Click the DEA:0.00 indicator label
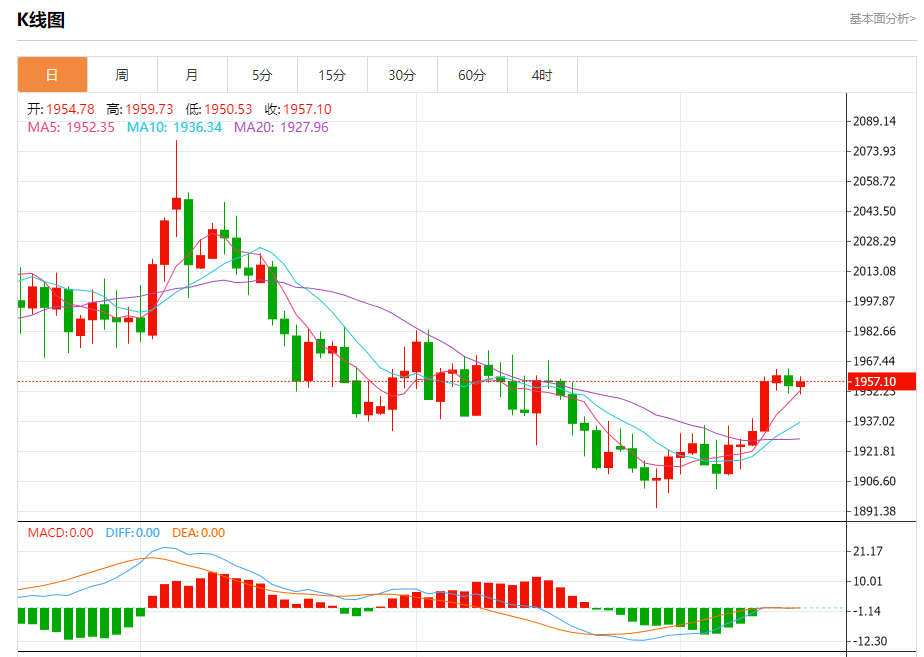This screenshot has width=924, height=657. pos(199,533)
